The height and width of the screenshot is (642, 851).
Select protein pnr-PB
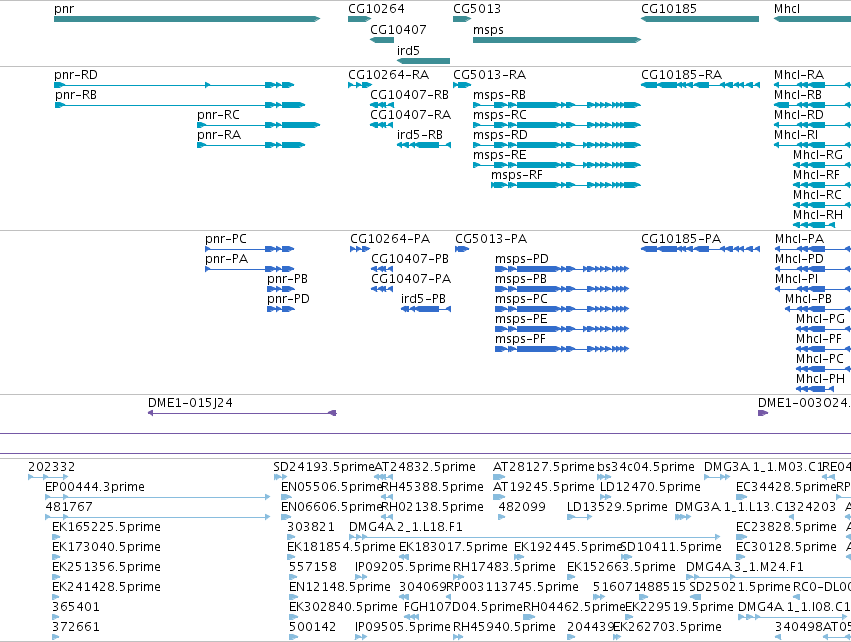pos(281,289)
